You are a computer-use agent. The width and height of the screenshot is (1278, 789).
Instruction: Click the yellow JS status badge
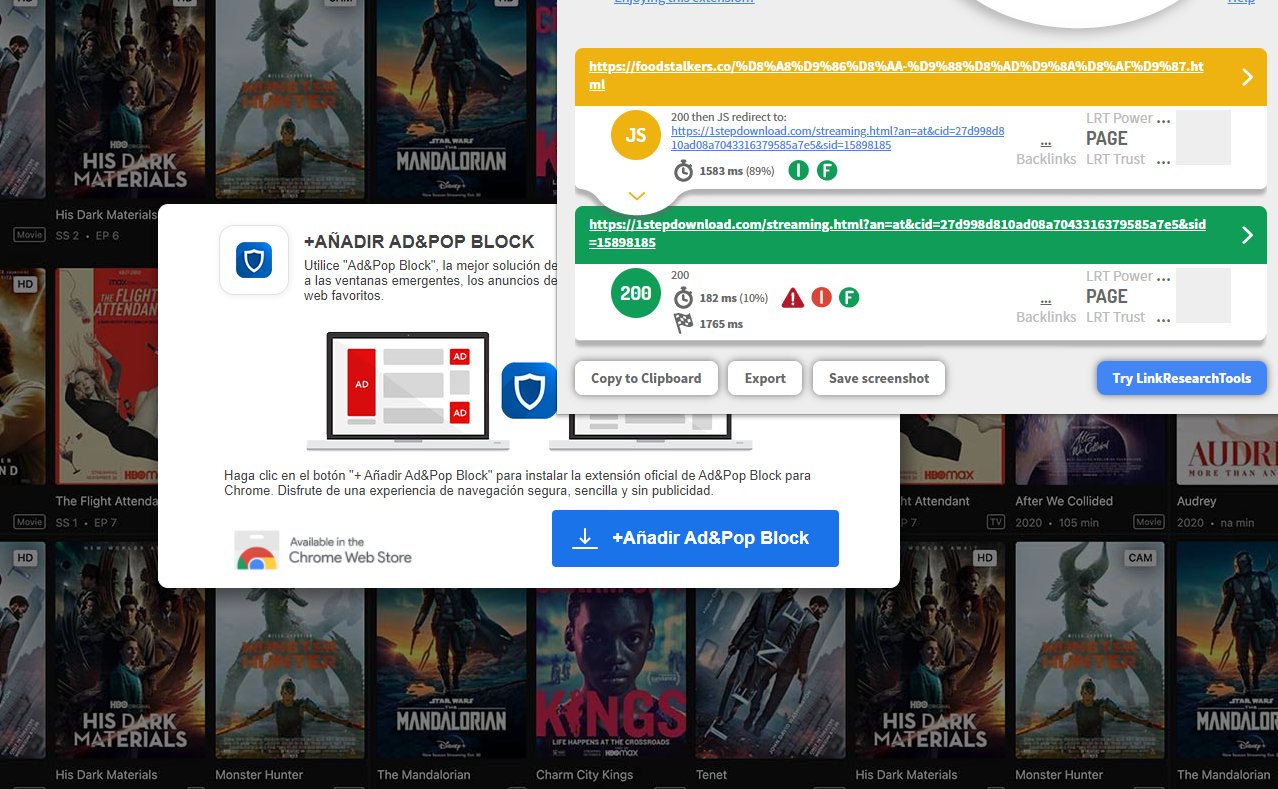pyautogui.click(x=636, y=135)
